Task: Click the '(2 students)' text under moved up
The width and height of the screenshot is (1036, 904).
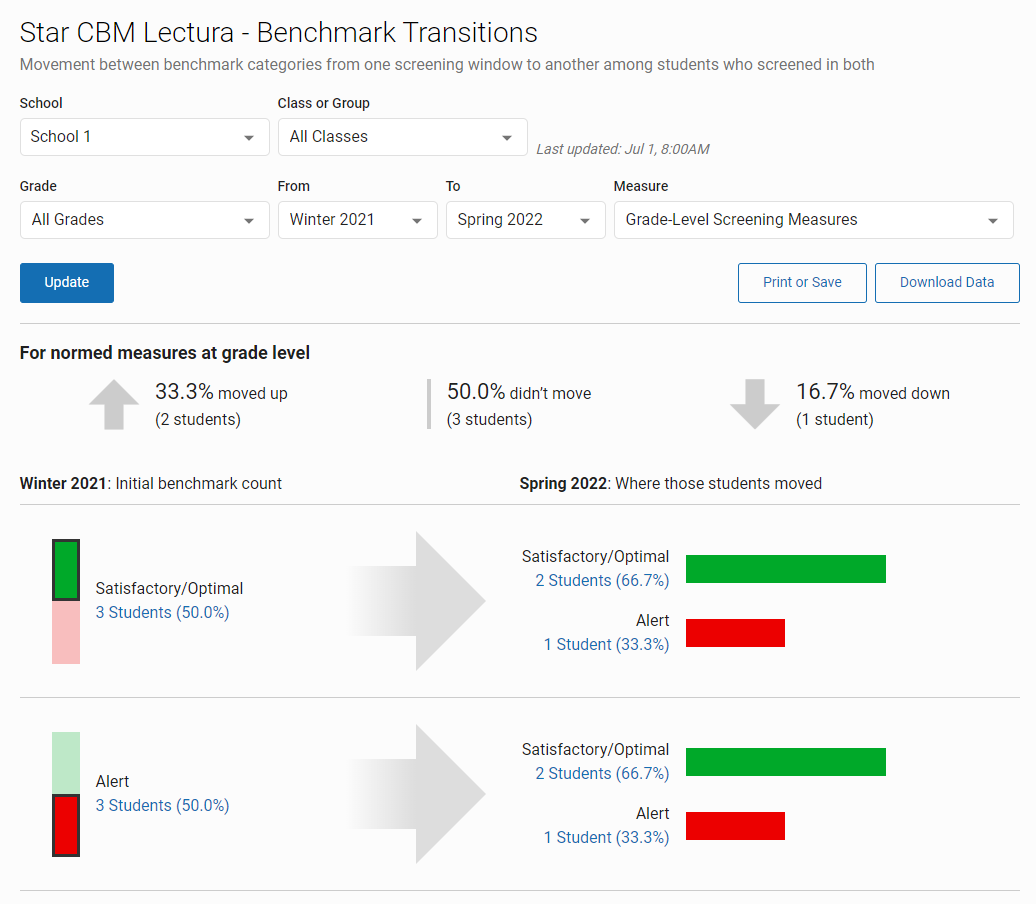Action: [198, 420]
